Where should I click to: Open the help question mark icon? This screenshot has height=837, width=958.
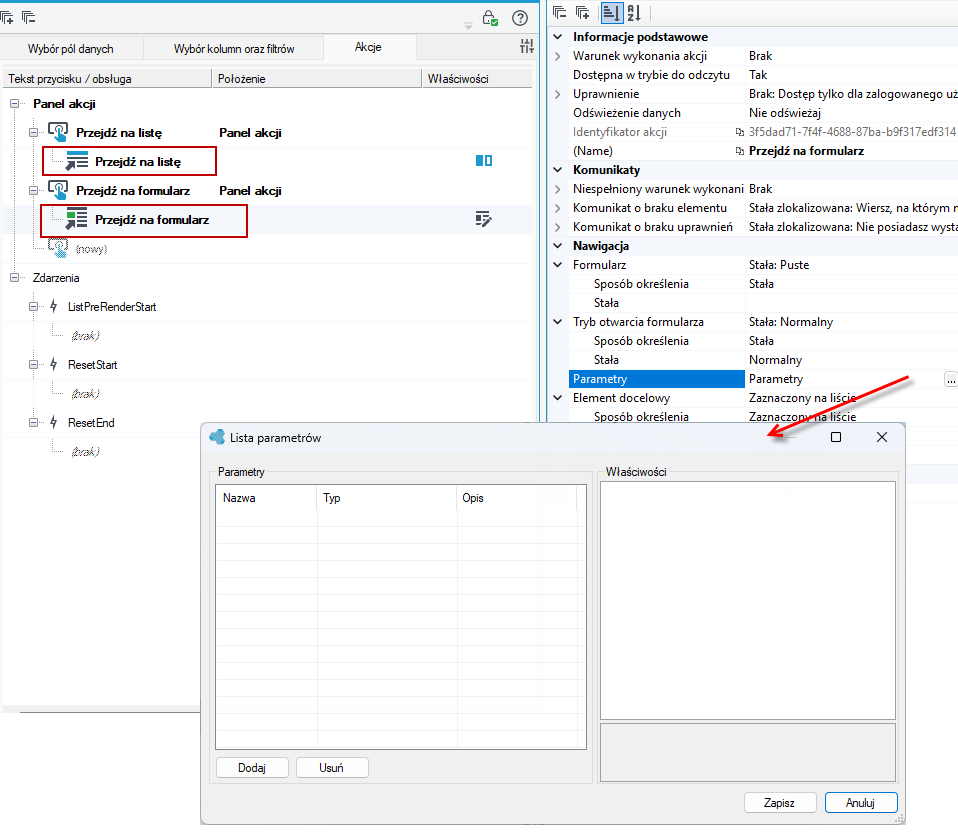520,18
